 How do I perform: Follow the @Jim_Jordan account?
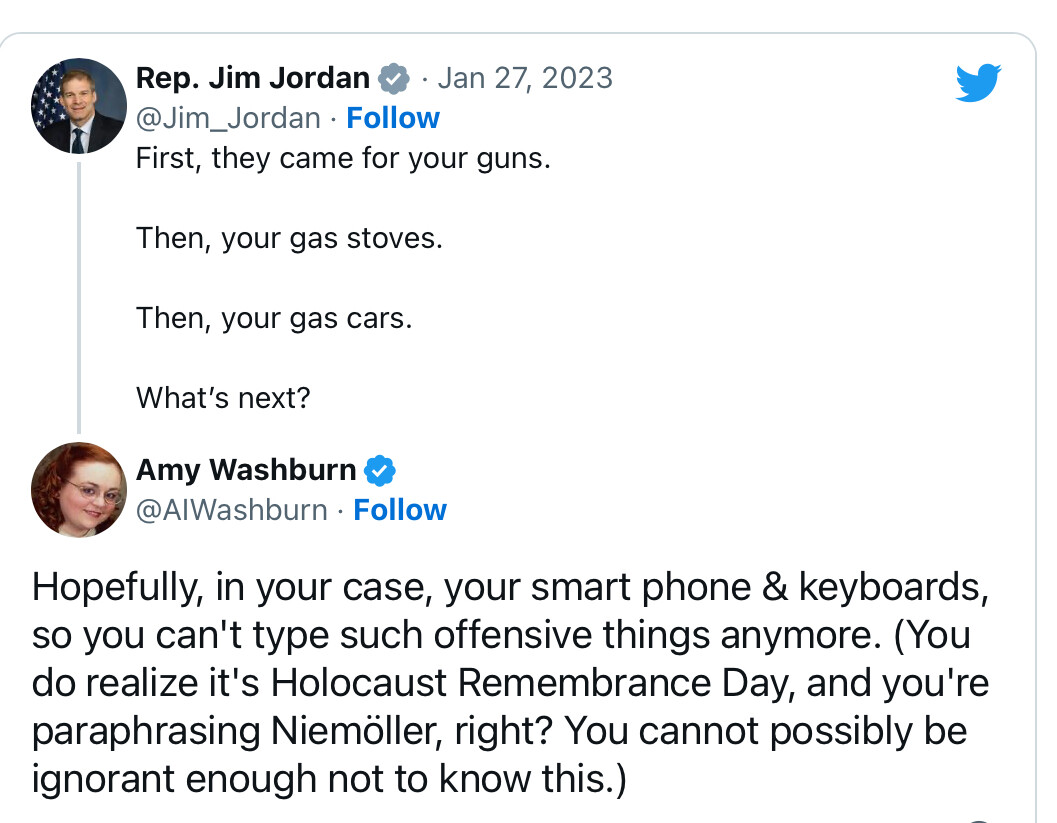pyautogui.click(x=393, y=118)
